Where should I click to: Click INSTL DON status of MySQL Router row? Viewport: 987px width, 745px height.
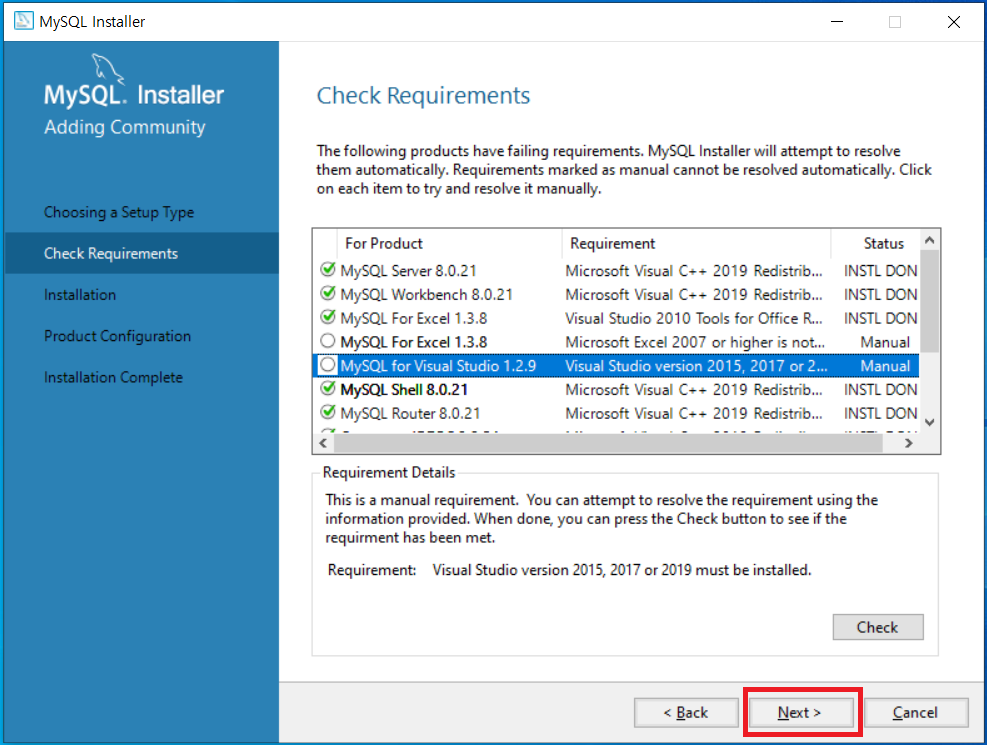pos(881,413)
